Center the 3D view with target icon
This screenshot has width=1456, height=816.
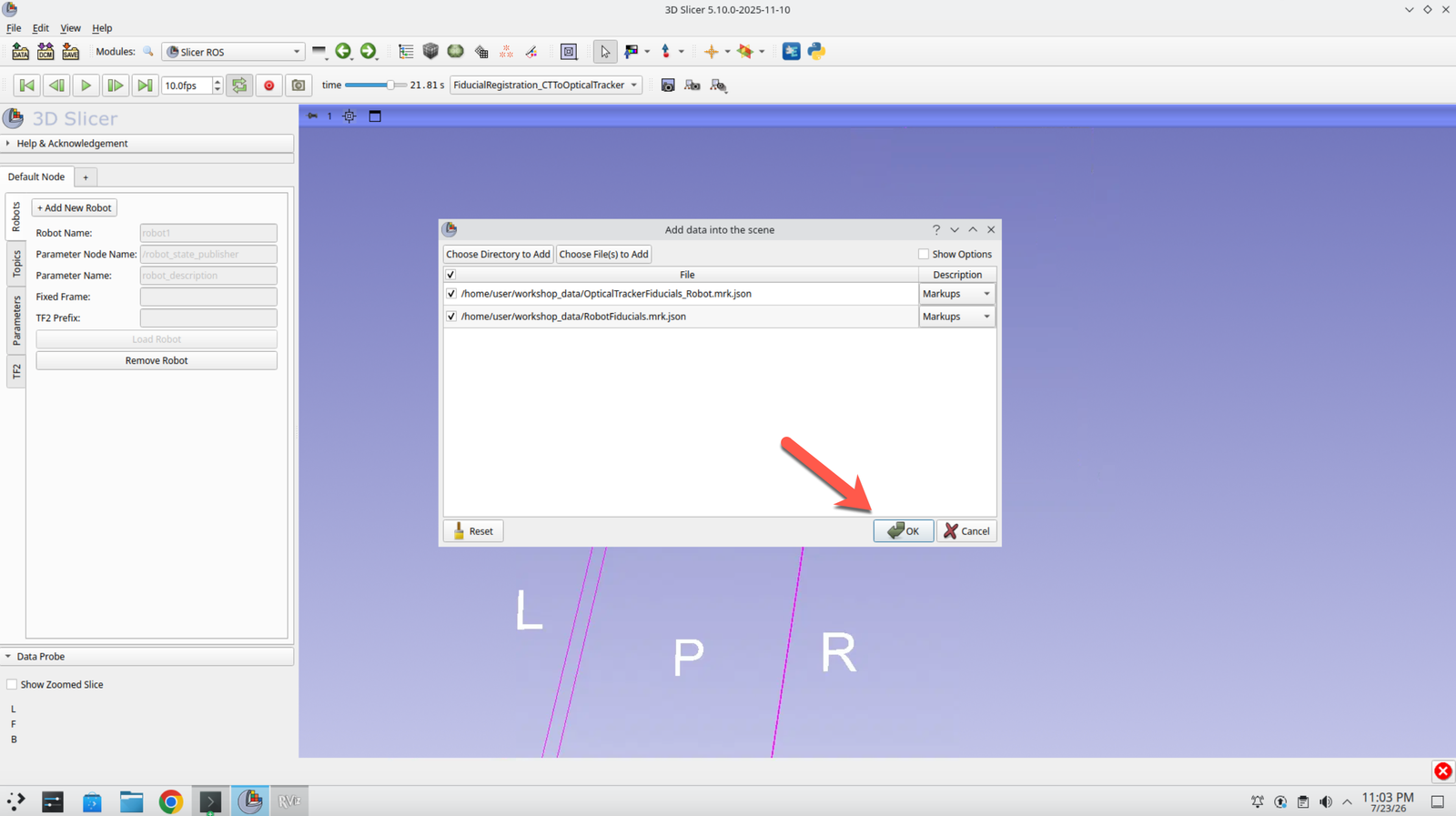349,116
